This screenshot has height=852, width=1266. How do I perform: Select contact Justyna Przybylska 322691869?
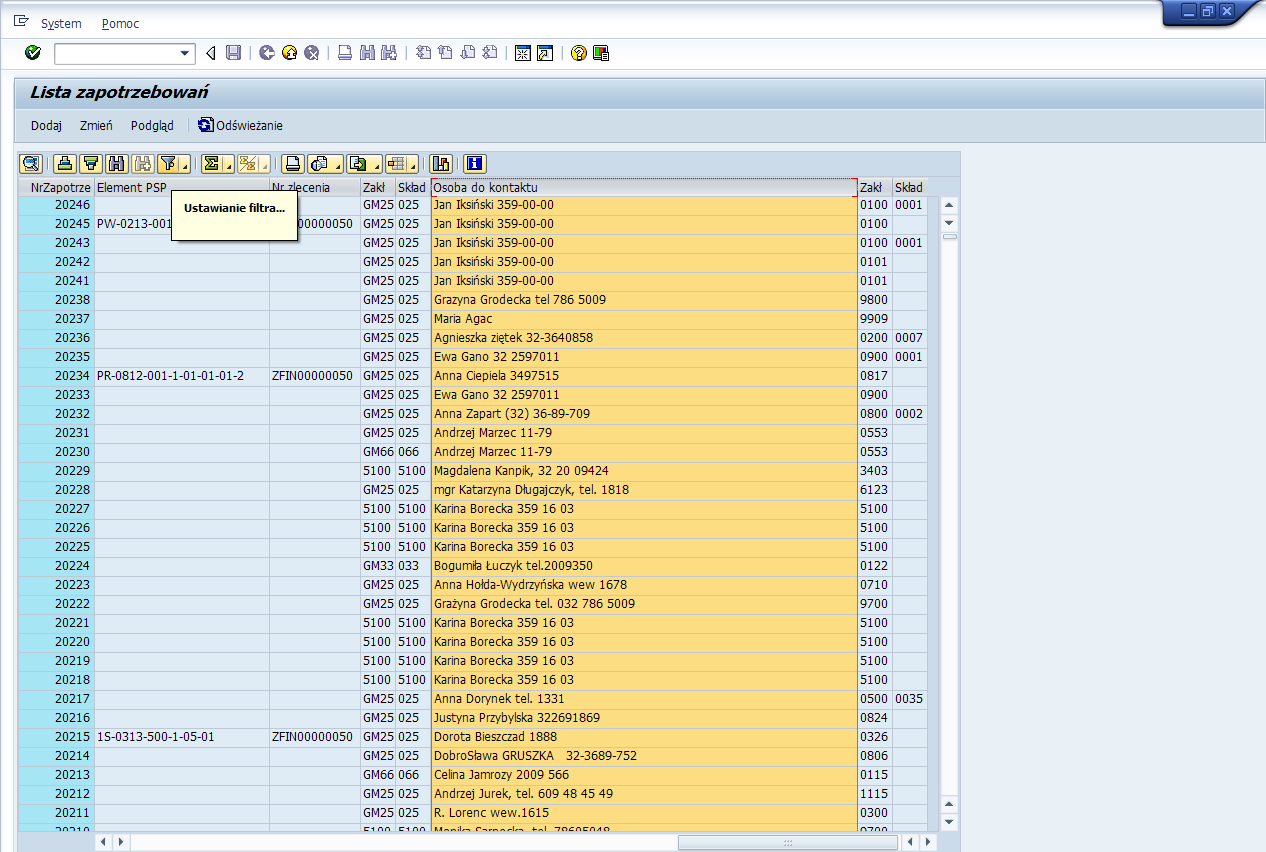(644, 718)
